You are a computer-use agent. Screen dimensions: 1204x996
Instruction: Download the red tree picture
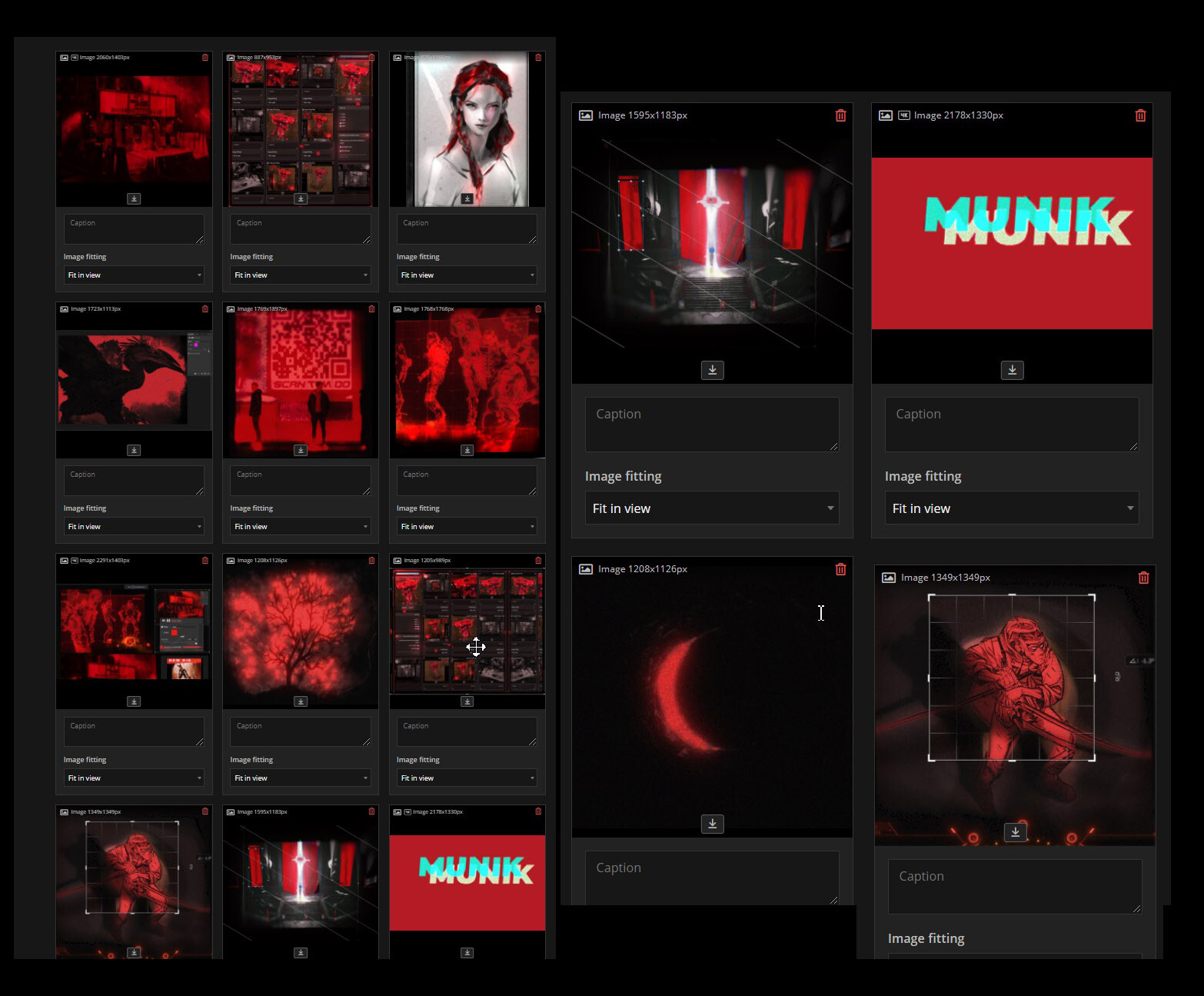[x=301, y=701]
